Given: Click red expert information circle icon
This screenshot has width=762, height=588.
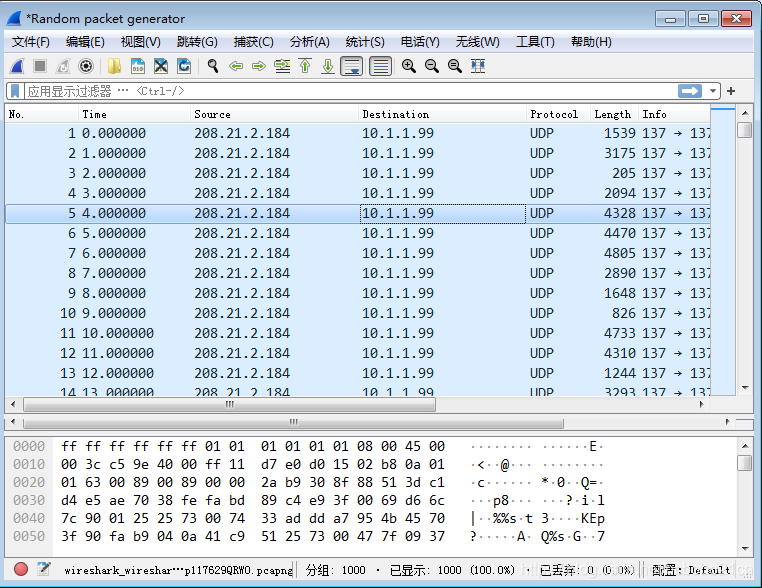Looking at the screenshot, I should coord(21,569).
